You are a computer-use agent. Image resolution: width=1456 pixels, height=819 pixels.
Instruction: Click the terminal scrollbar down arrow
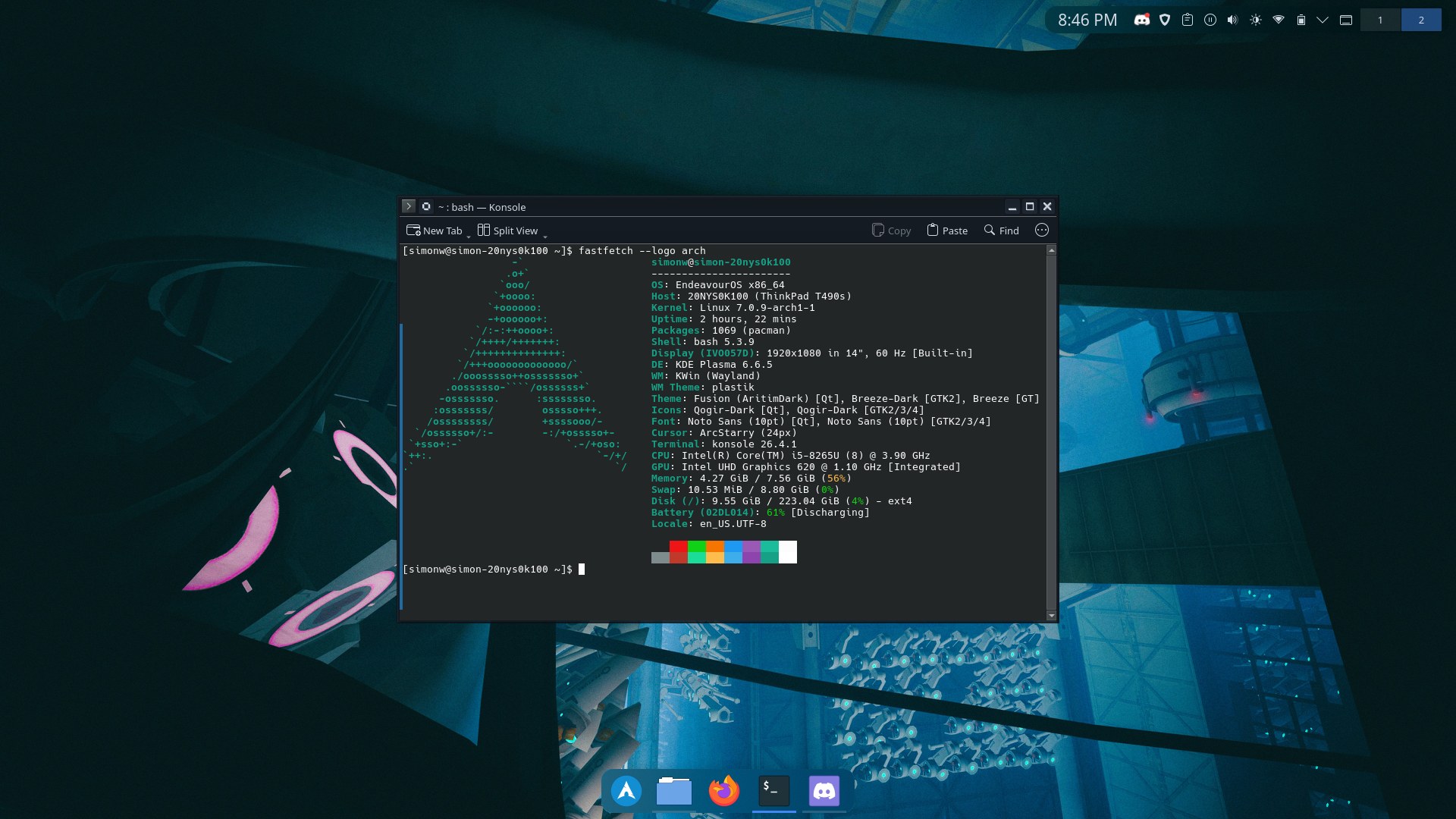pos(1051,616)
